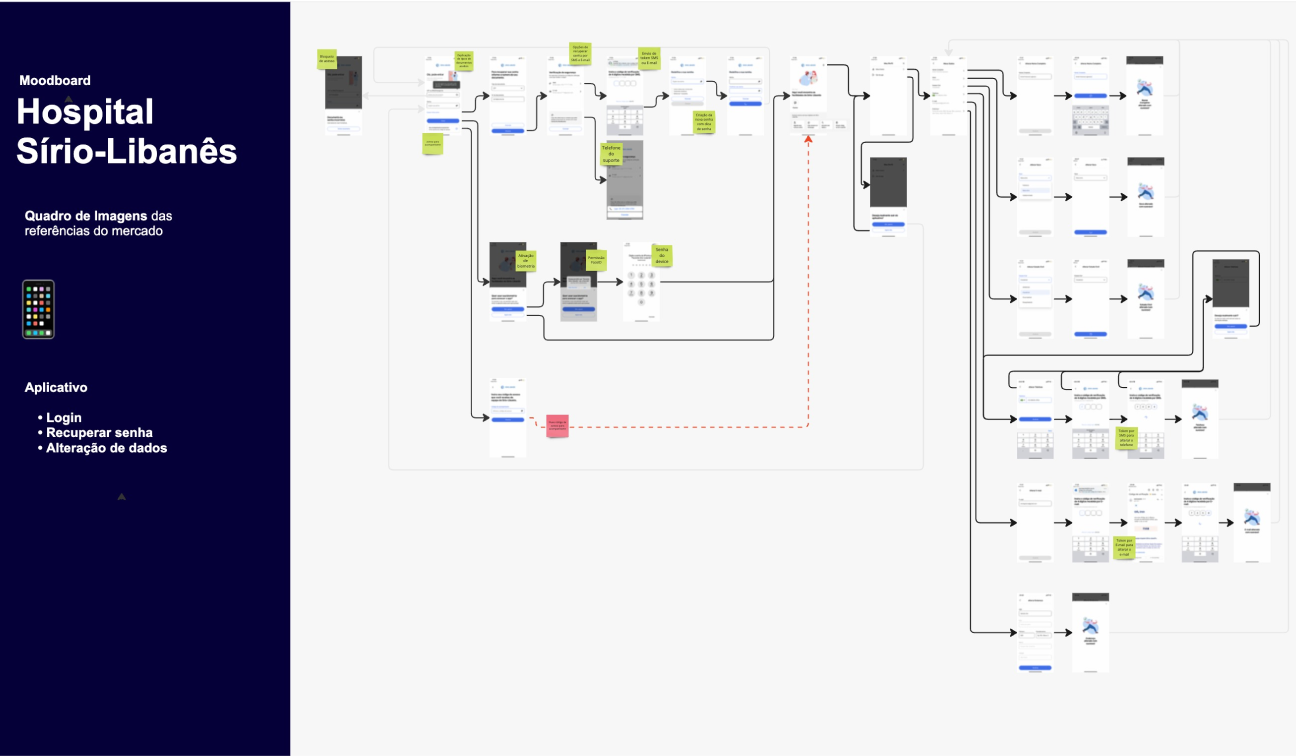Select the darkened blocked-access login screen thumbnail

pos(343,95)
